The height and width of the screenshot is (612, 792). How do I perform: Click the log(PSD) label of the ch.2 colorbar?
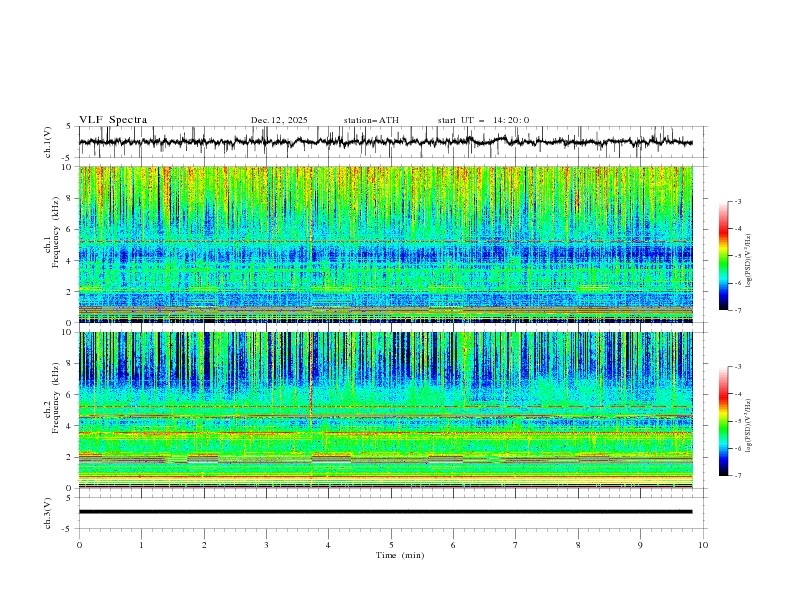point(749,426)
